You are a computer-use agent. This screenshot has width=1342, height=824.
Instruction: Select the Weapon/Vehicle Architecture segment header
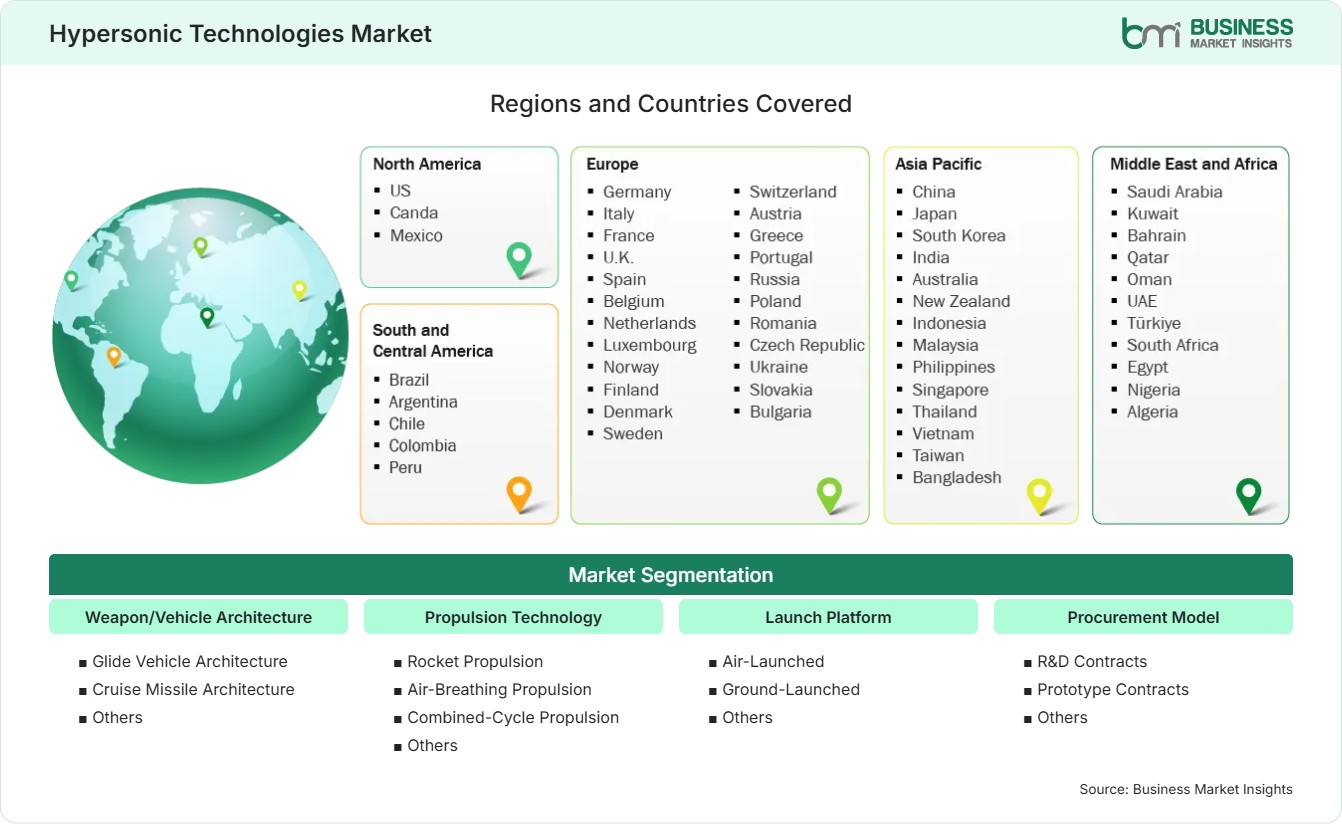point(198,617)
